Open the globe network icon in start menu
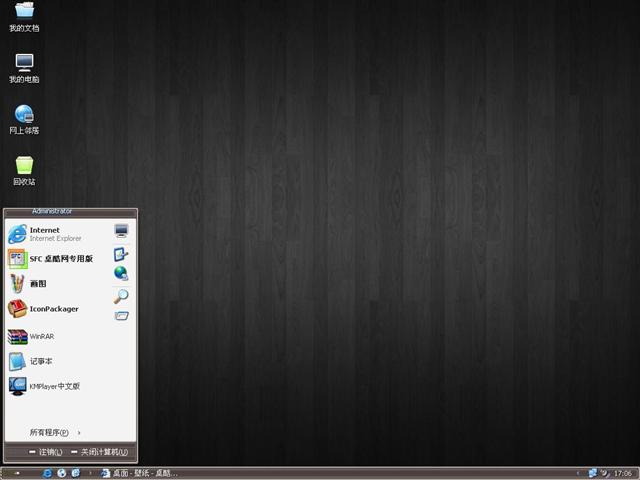The width and height of the screenshot is (640, 480). coord(121,273)
